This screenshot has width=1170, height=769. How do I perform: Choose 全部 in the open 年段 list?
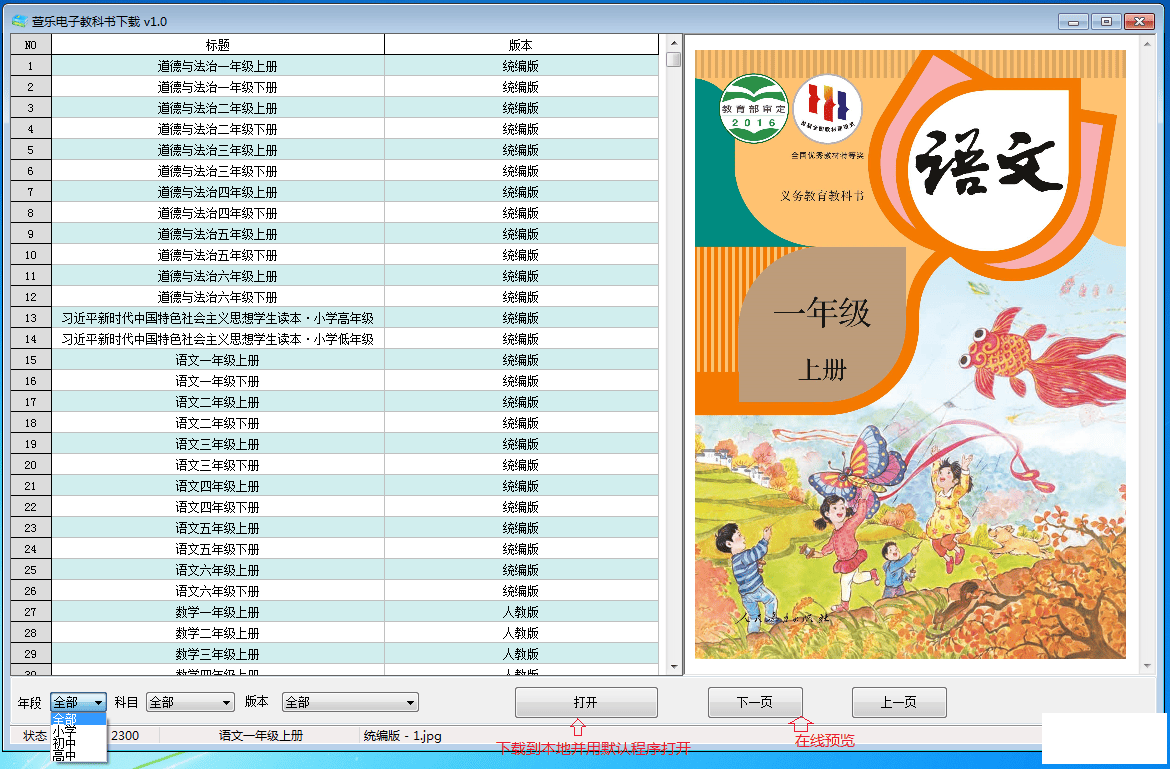point(78,719)
